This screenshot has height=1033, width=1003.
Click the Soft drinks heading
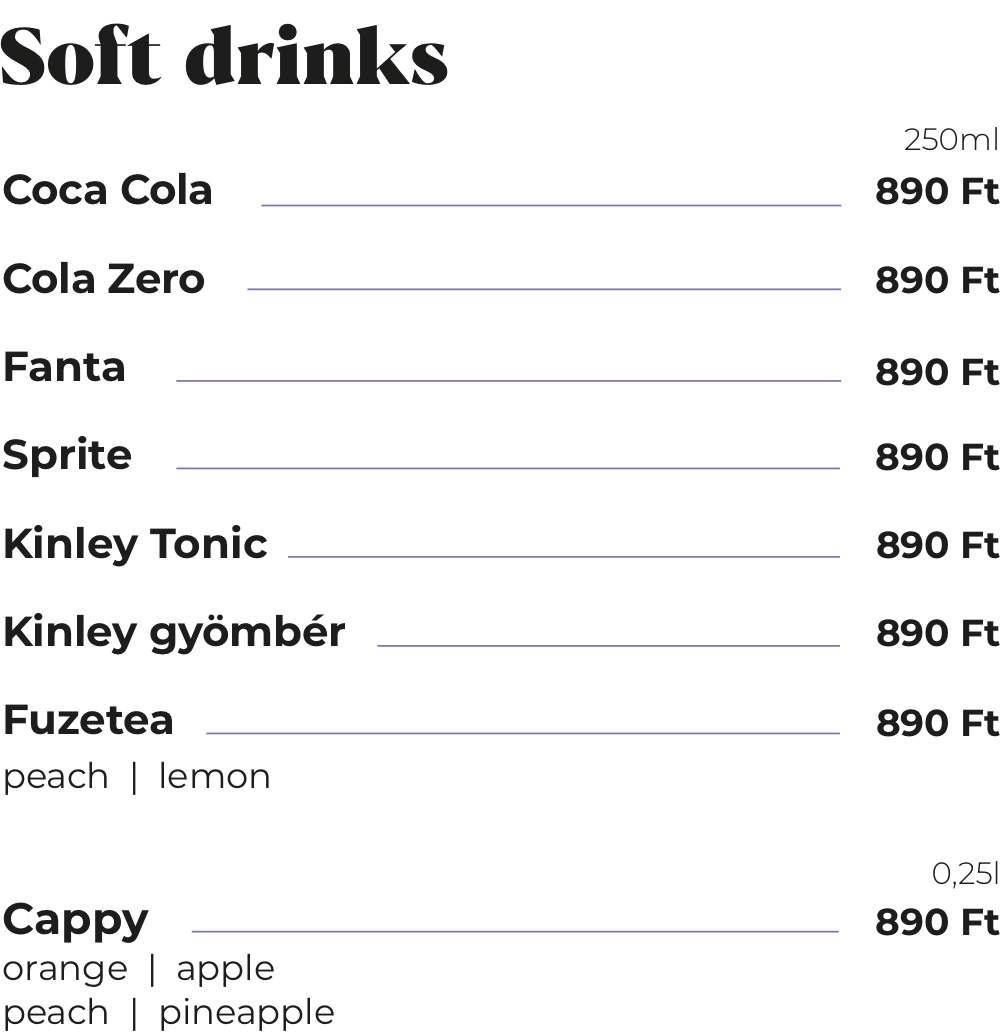[224, 56]
